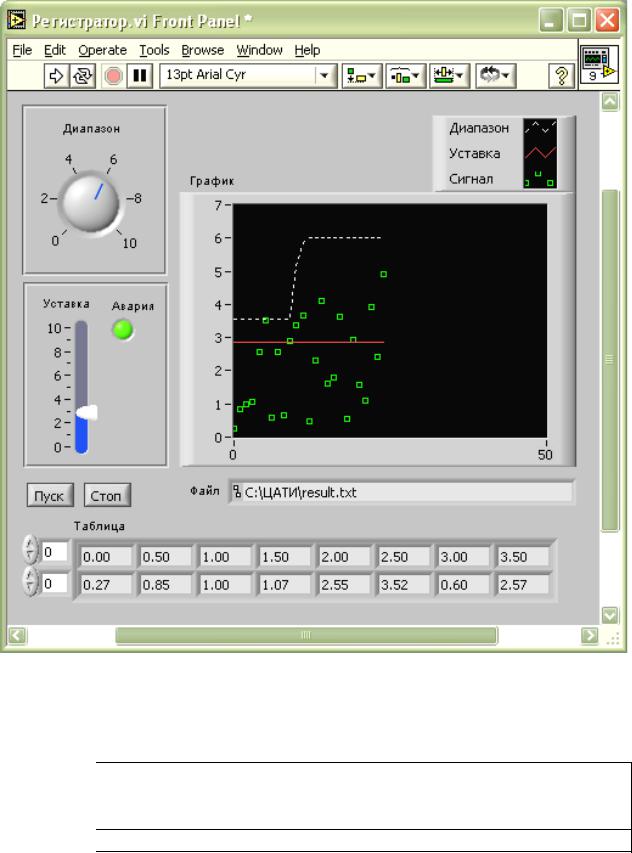The image size is (632, 853).
Task: Click the horizontal scrollbar thumb
Action: tap(306, 635)
